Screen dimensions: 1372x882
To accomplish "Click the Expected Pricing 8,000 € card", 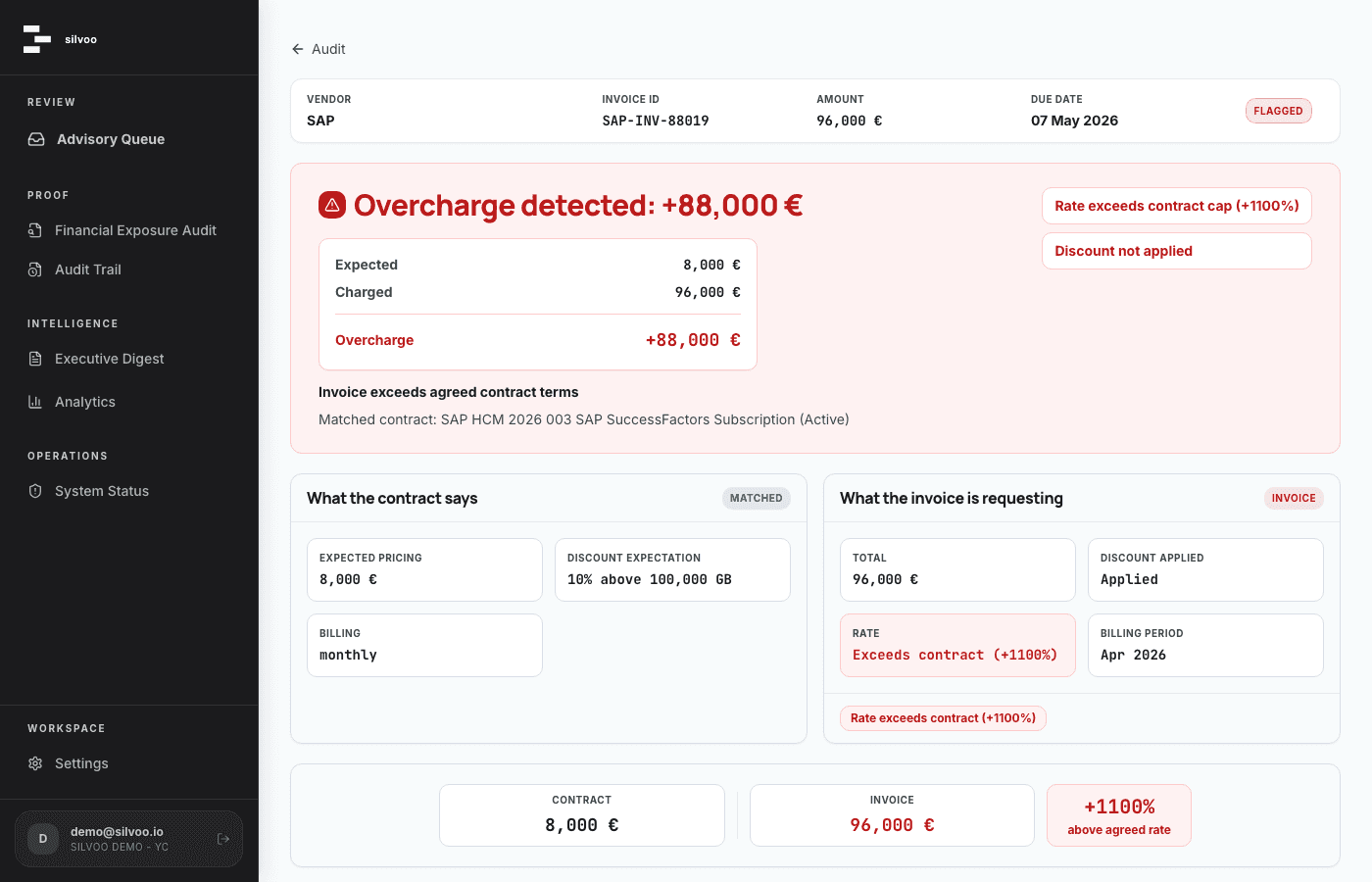I will 424,569.
